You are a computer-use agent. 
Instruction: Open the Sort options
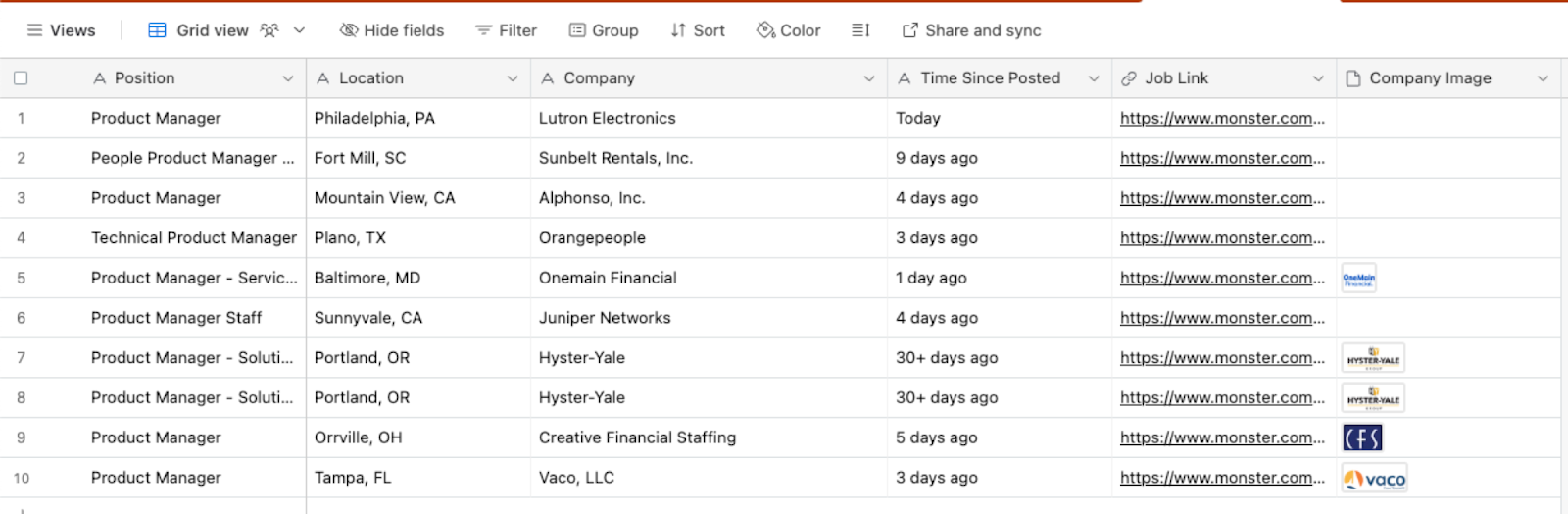(x=698, y=30)
